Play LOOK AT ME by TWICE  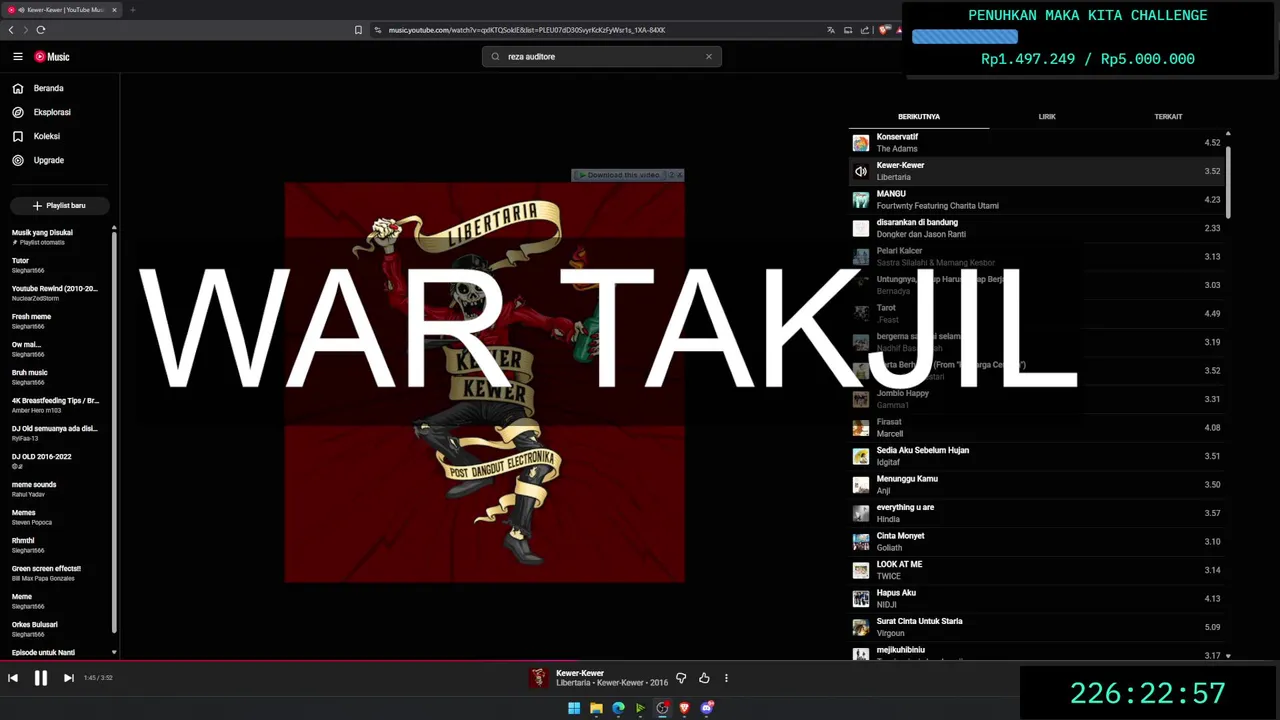coord(1037,570)
